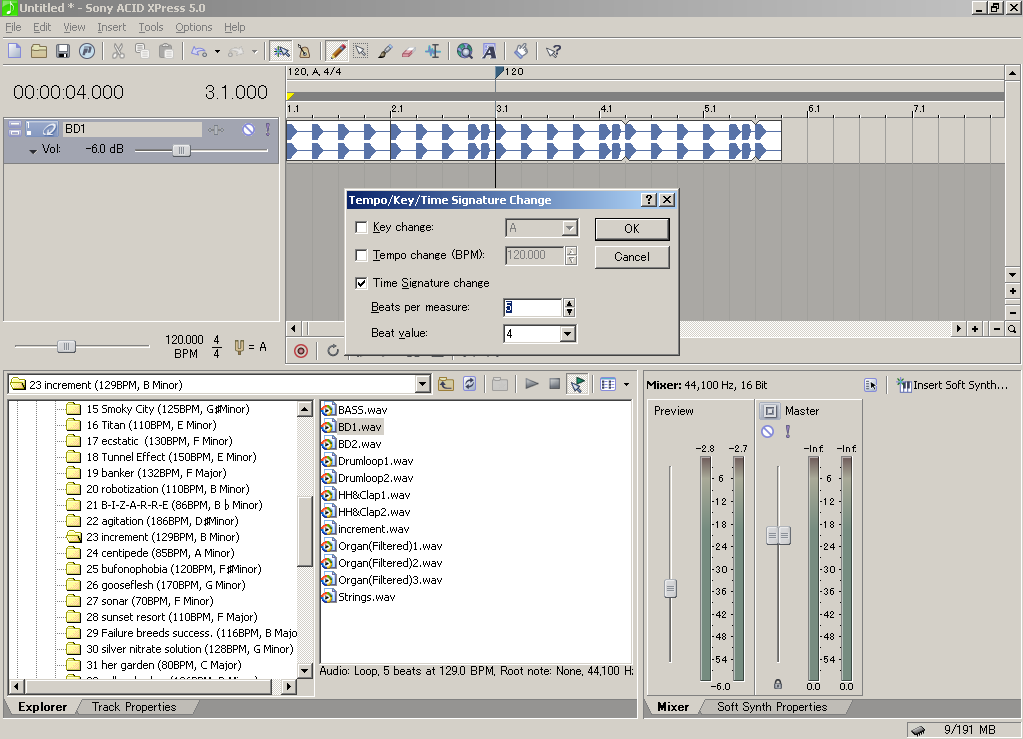Click the toolbar icon showing letter A
This screenshot has width=1023, height=739.
(x=489, y=51)
